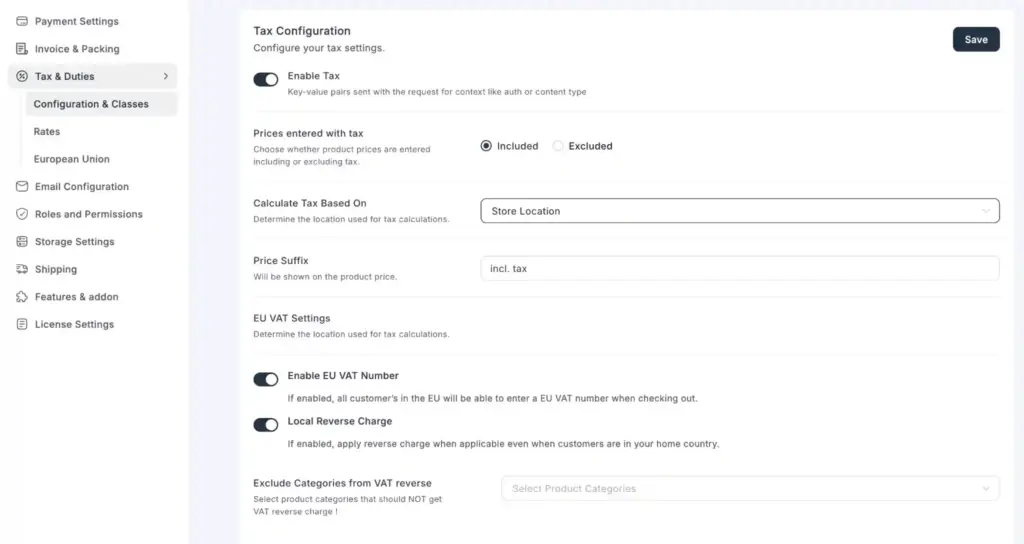The image size is (1024, 544).
Task: Open Payment Settings menu item
Action: 76,21
